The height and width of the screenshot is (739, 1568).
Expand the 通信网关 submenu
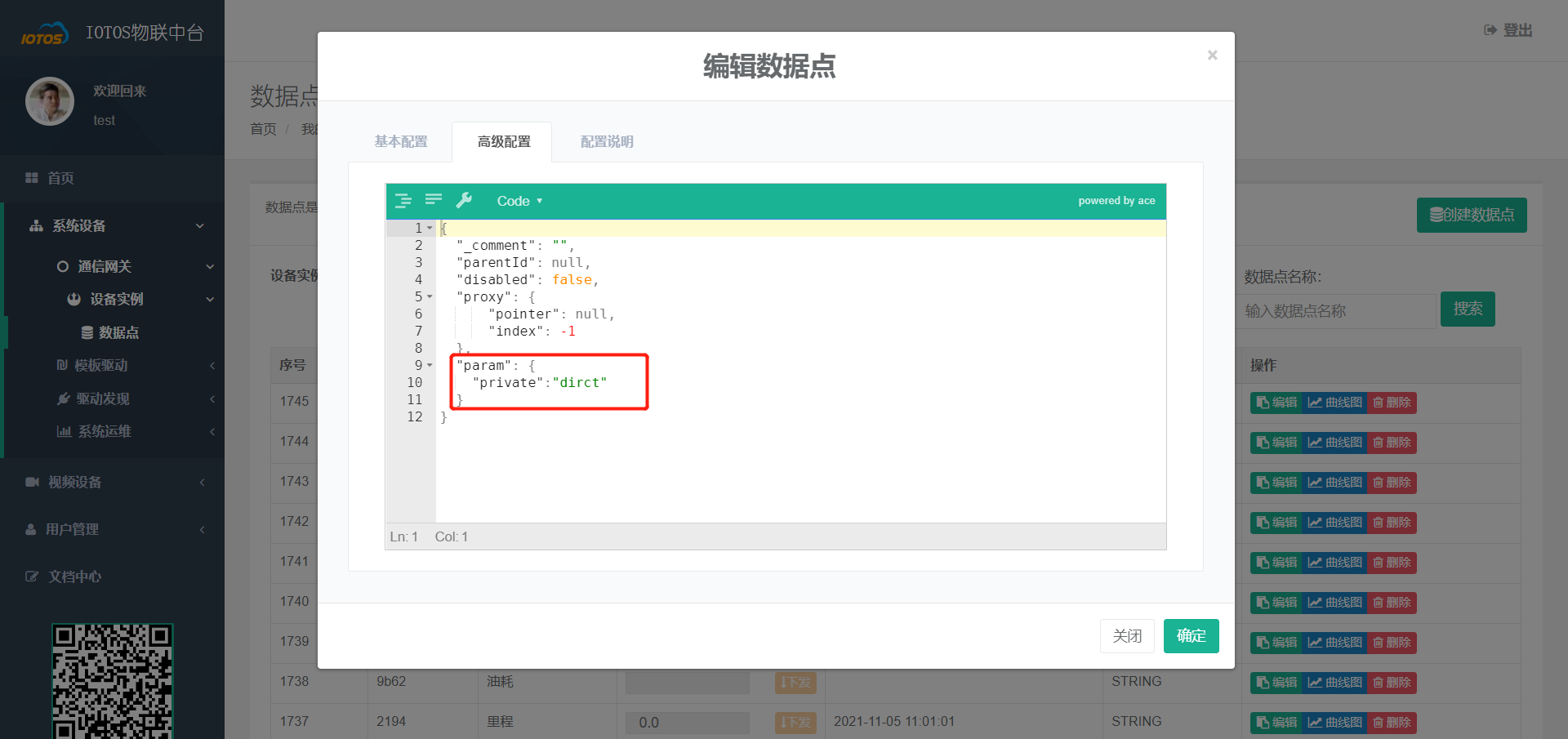pos(112,266)
